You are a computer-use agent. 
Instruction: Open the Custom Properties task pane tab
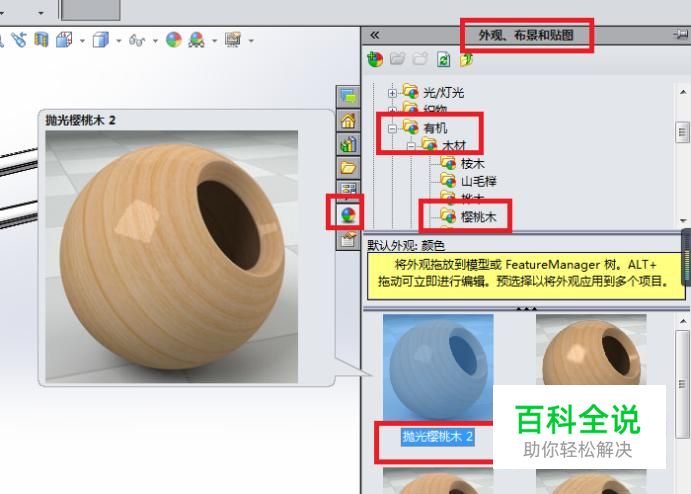click(x=348, y=239)
